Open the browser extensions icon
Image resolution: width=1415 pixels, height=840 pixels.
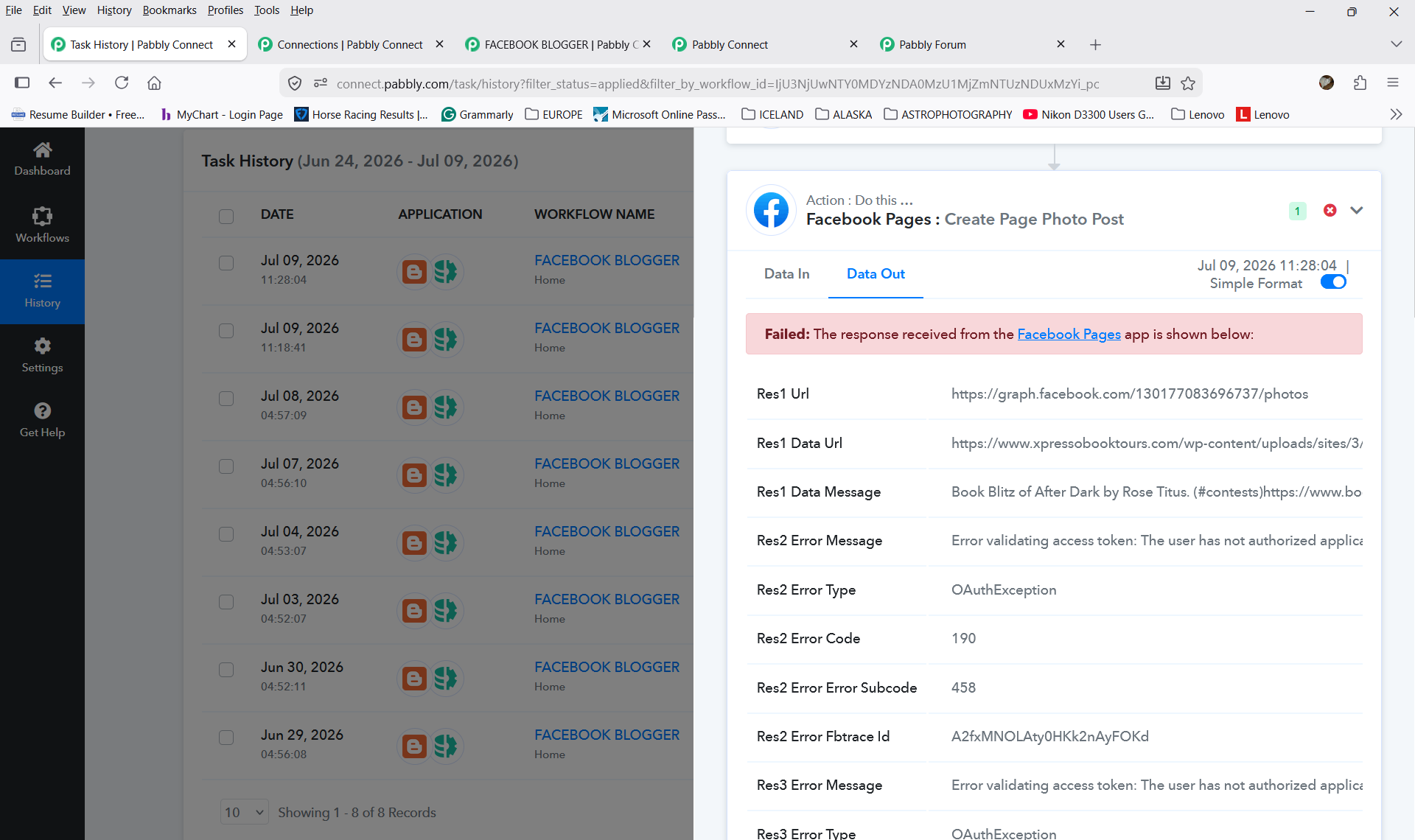coord(1360,83)
